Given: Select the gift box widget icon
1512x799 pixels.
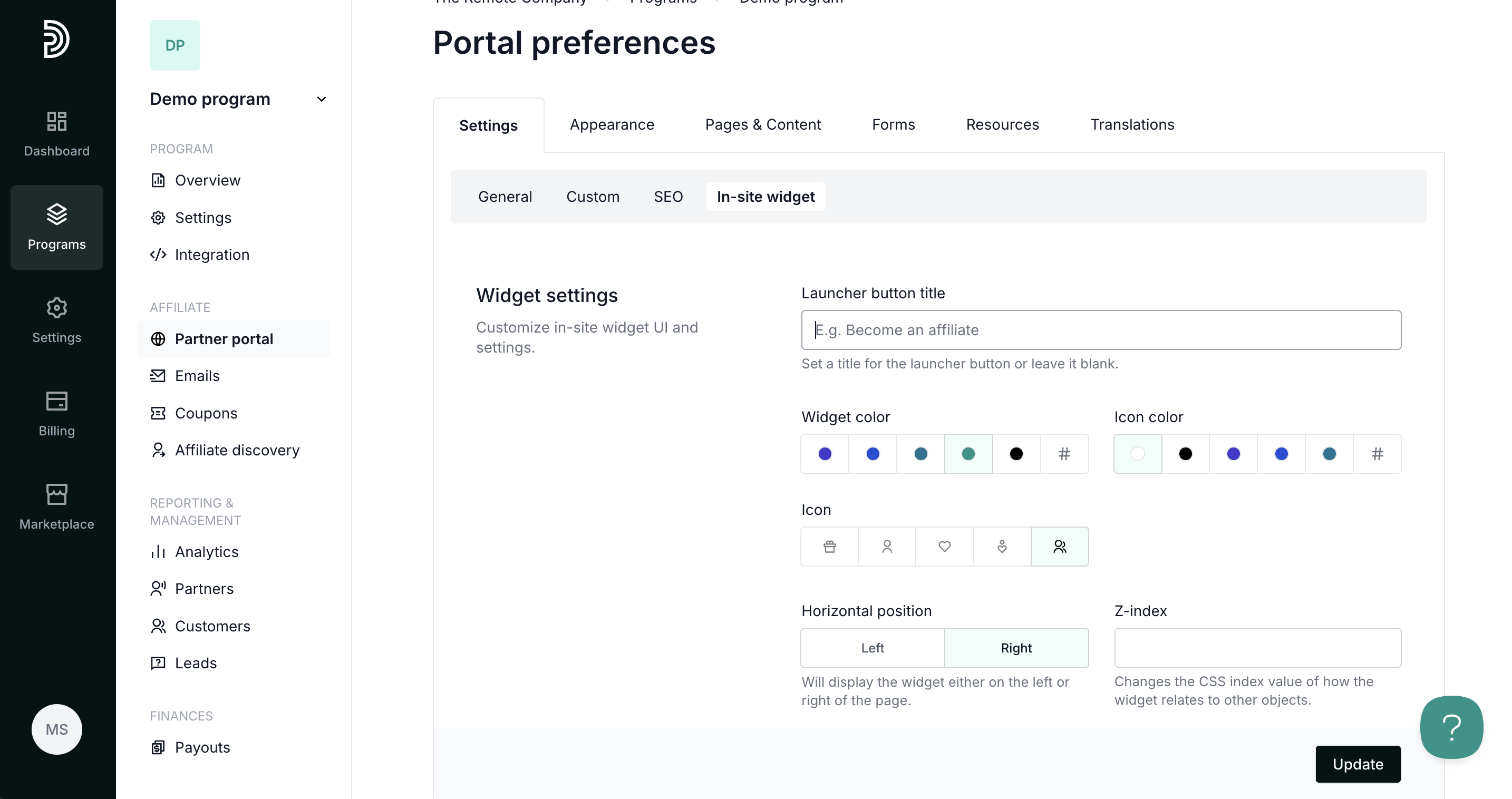Looking at the screenshot, I should coord(829,546).
